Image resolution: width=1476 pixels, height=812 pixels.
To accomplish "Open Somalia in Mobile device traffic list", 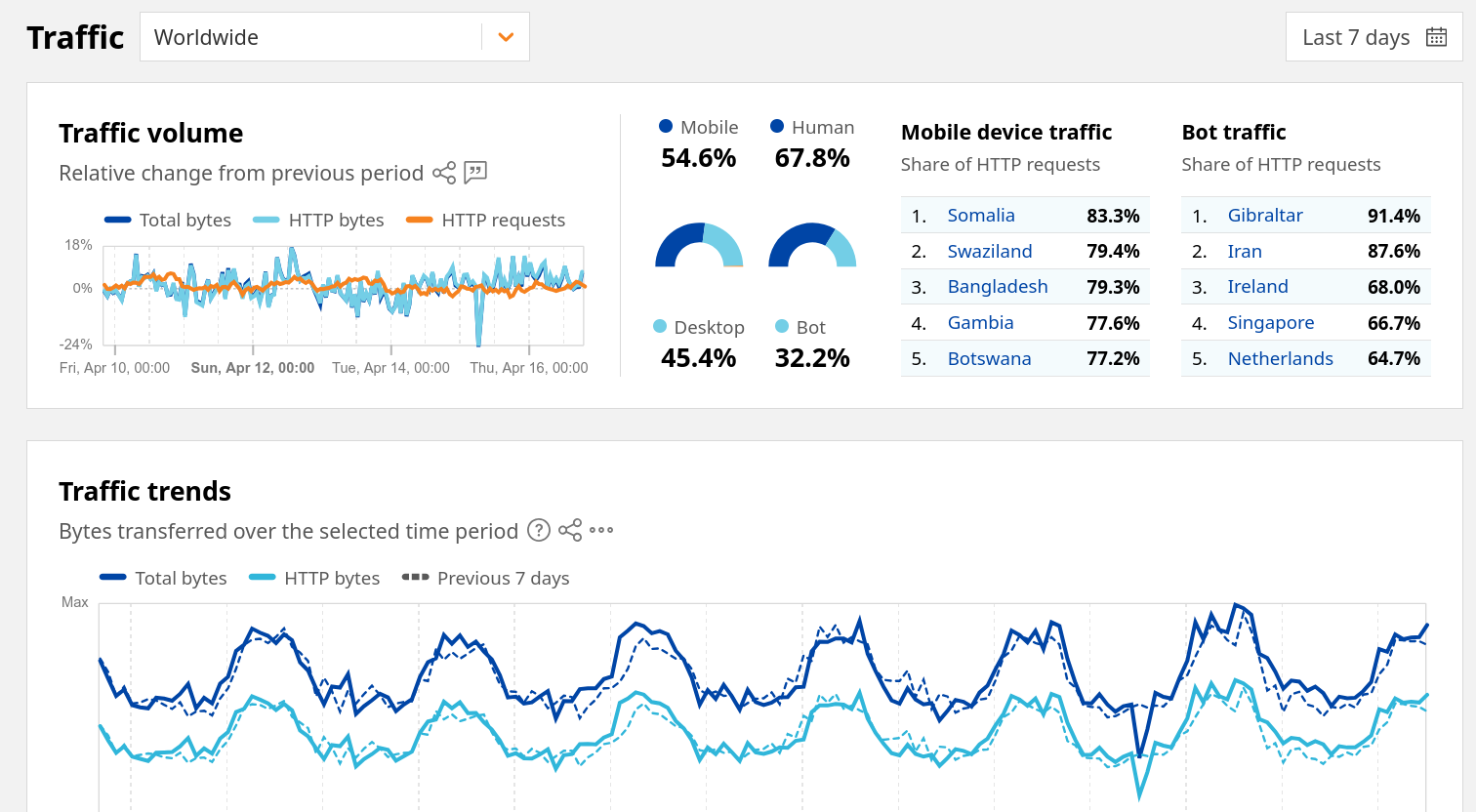I will point(981,216).
